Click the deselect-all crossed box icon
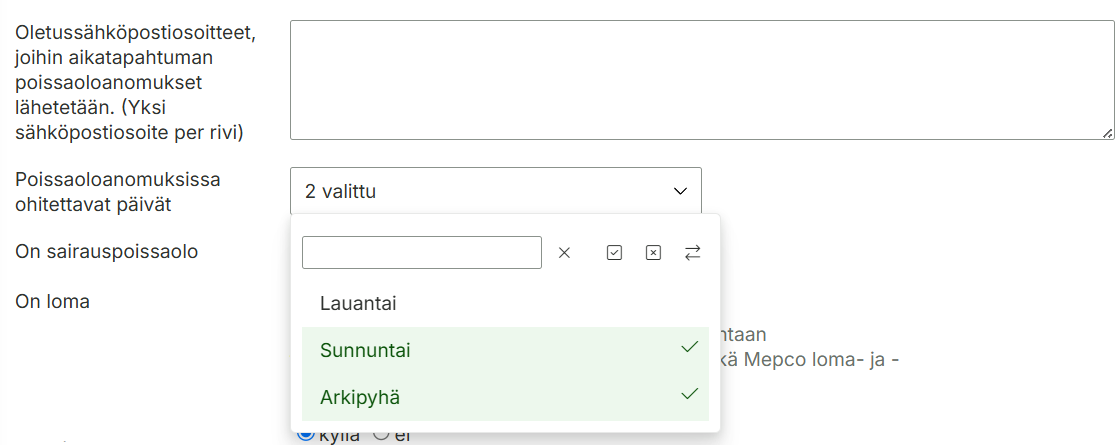 coord(654,253)
